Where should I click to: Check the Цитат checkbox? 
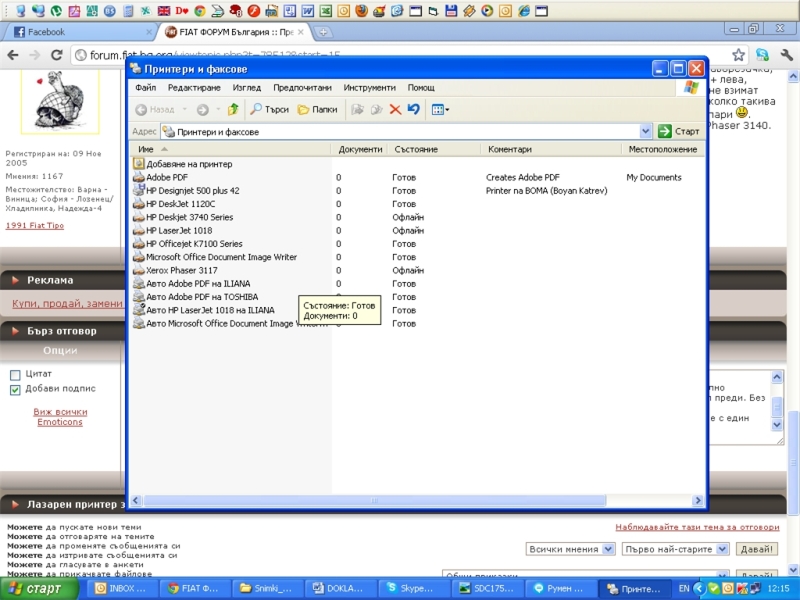point(15,375)
